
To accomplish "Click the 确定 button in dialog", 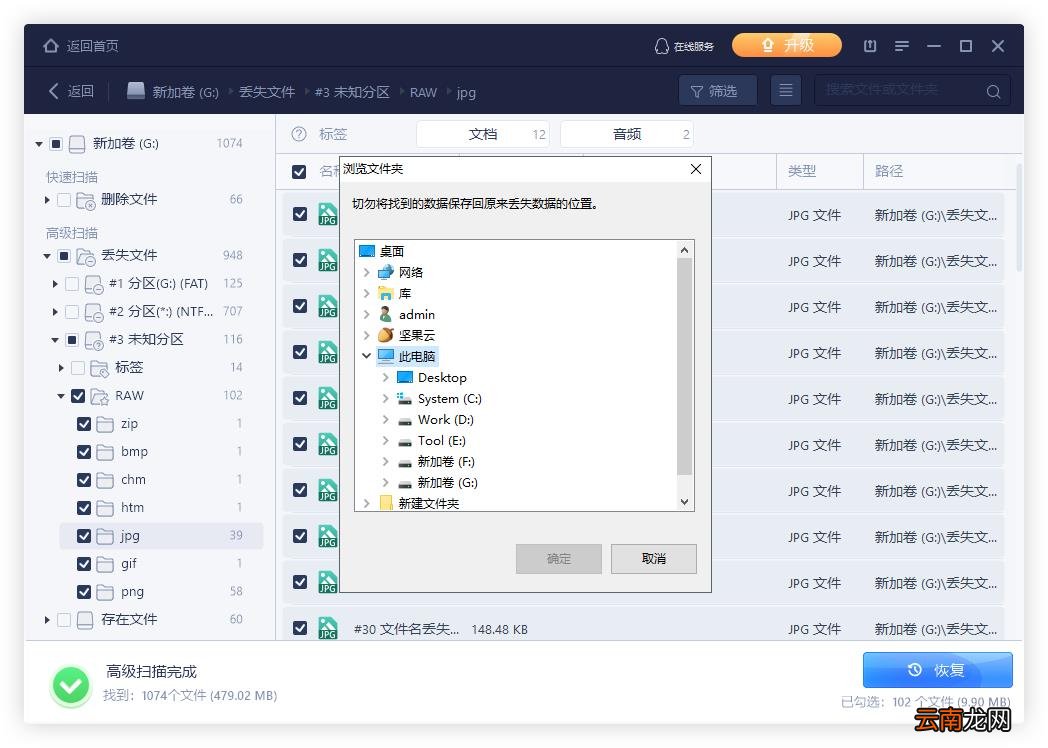I will tap(559, 559).
